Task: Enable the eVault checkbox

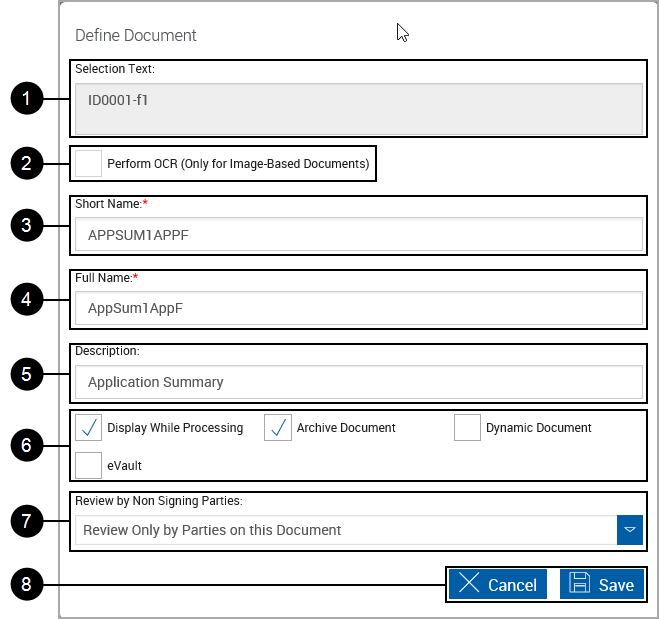Action: pos(88,465)
